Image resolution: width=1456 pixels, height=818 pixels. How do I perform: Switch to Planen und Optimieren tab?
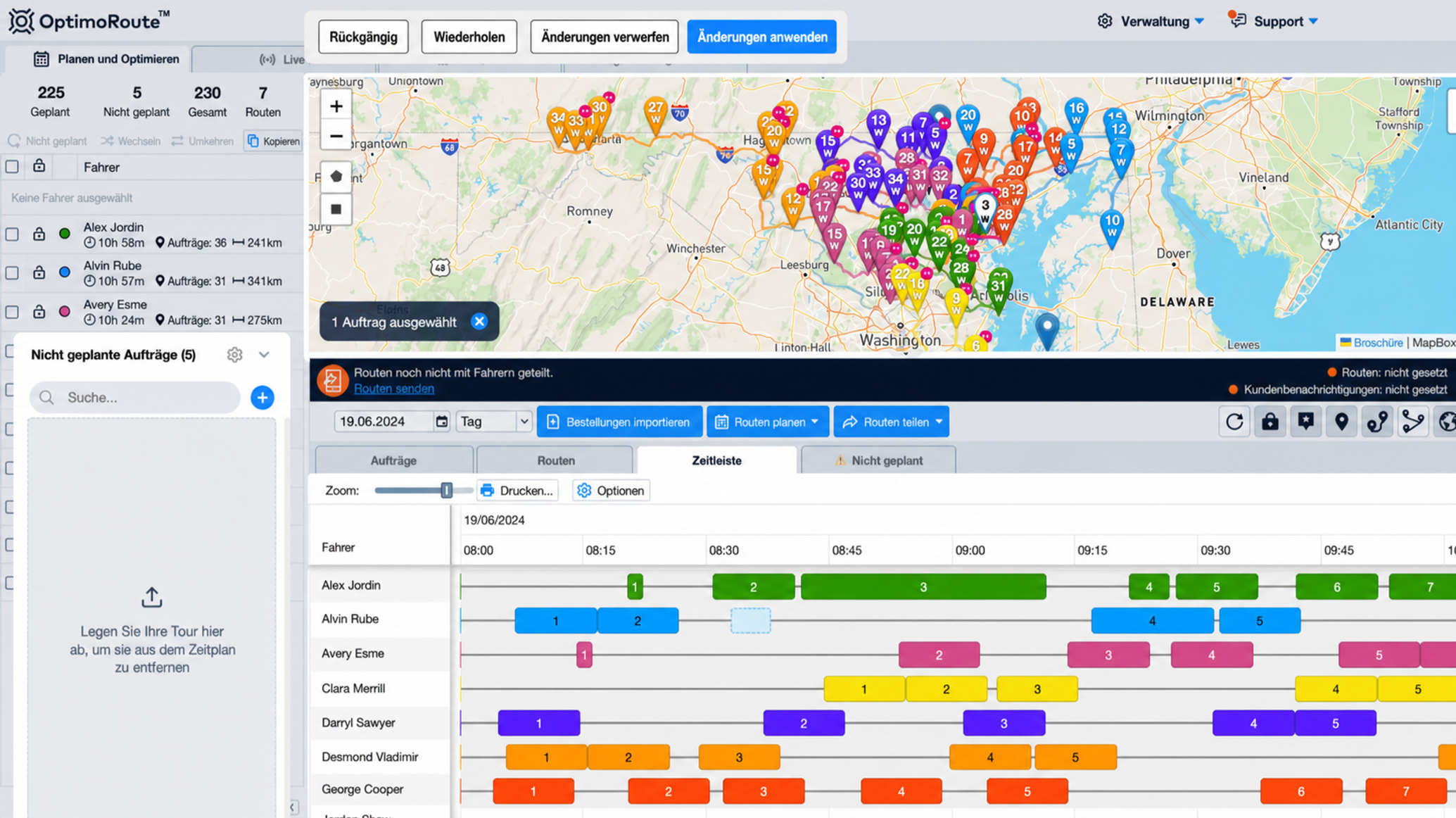97,59
